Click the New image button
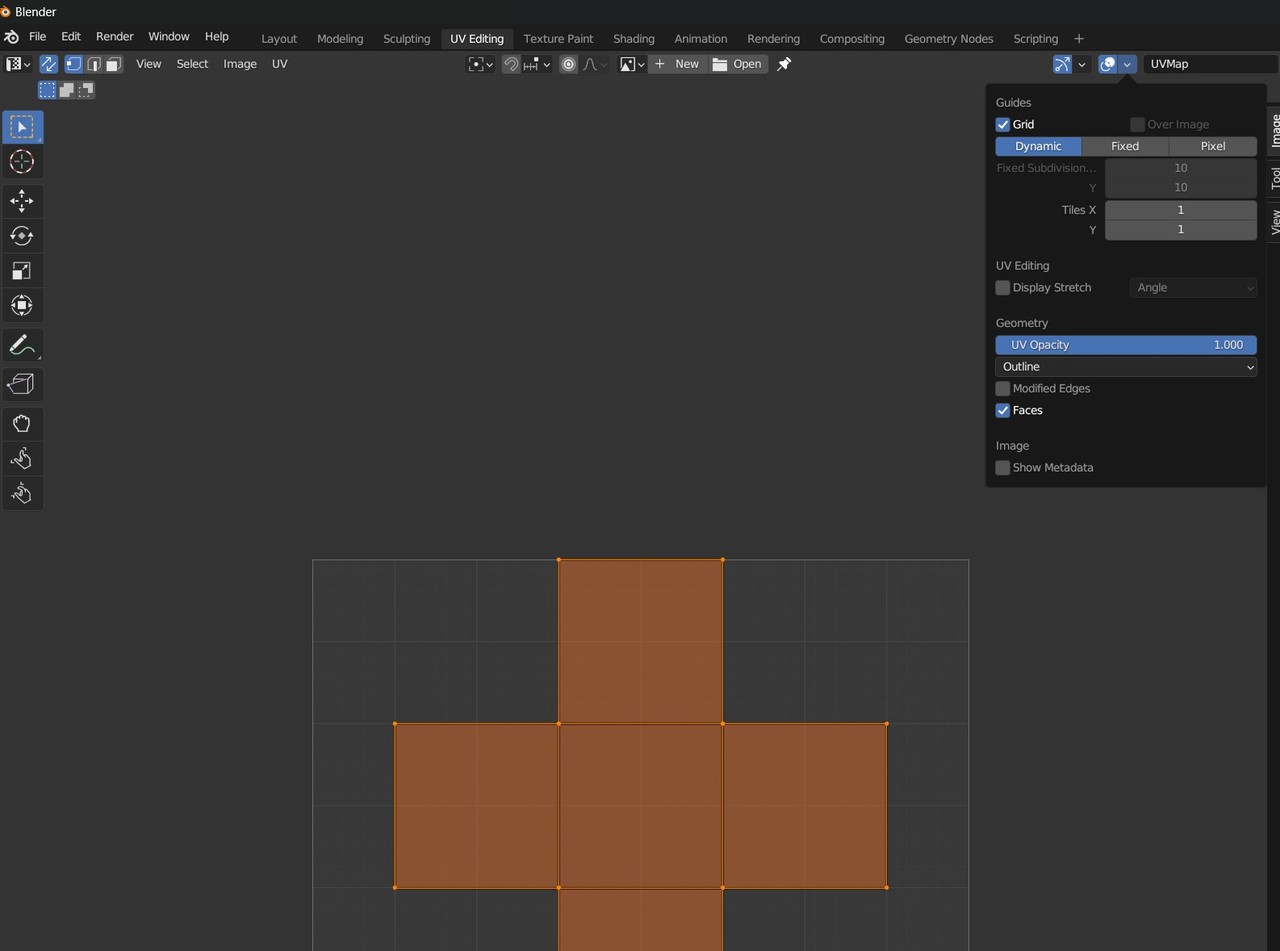Screen dimensions: 1280x951 [x=676, y=64]
